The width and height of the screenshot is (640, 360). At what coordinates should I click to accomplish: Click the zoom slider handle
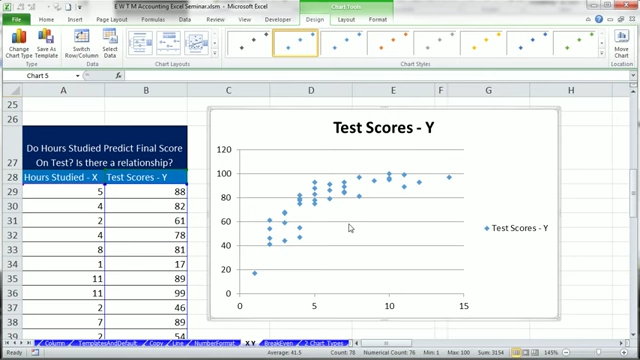[598, 352]
